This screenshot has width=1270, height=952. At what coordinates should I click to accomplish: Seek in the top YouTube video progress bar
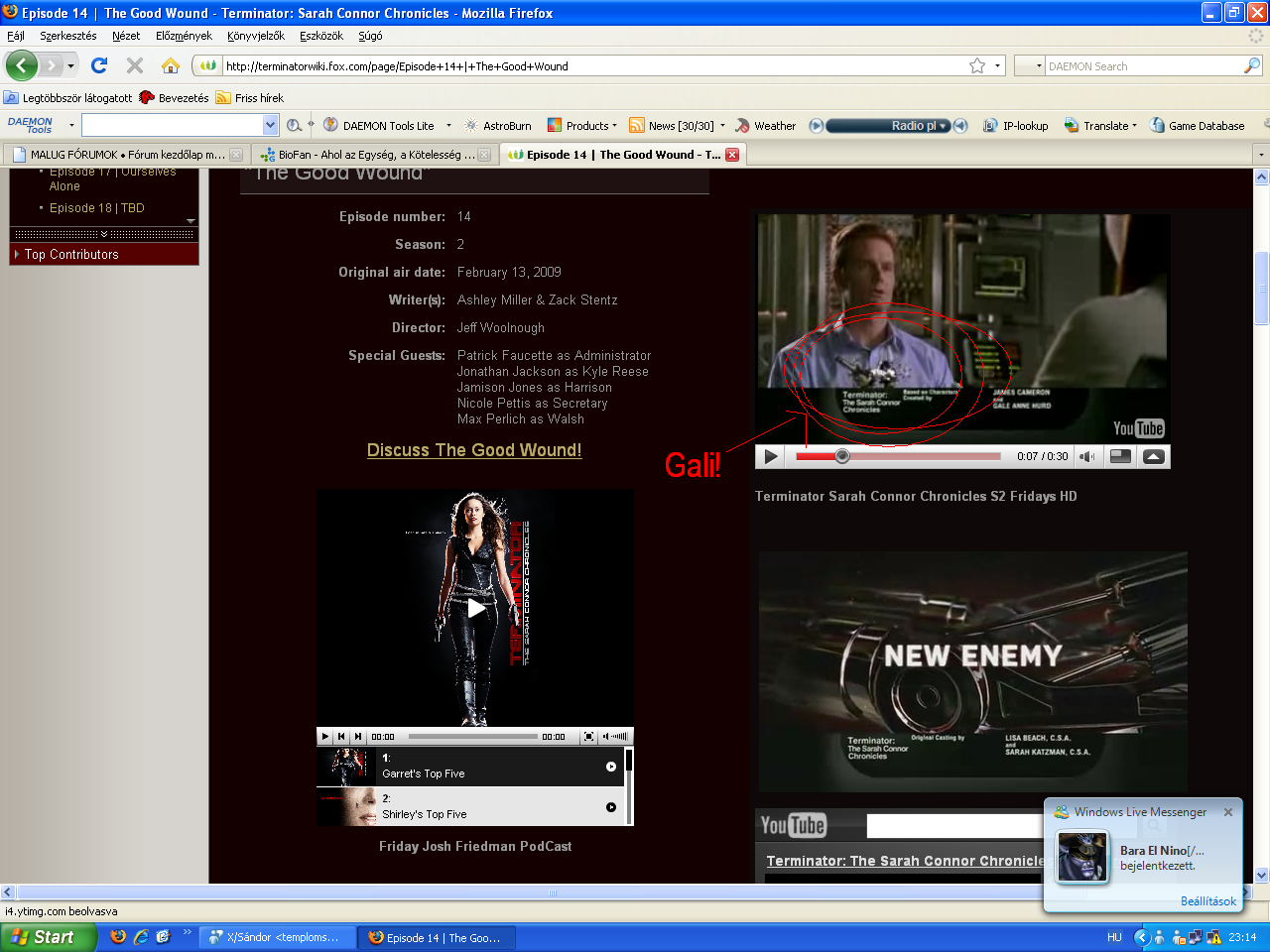coord(898,457)
